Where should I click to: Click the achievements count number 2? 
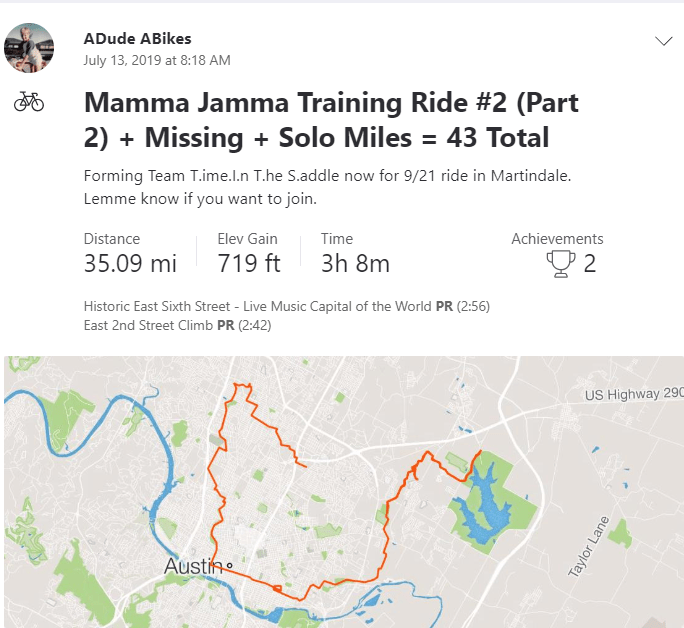[x=590, y=264]
